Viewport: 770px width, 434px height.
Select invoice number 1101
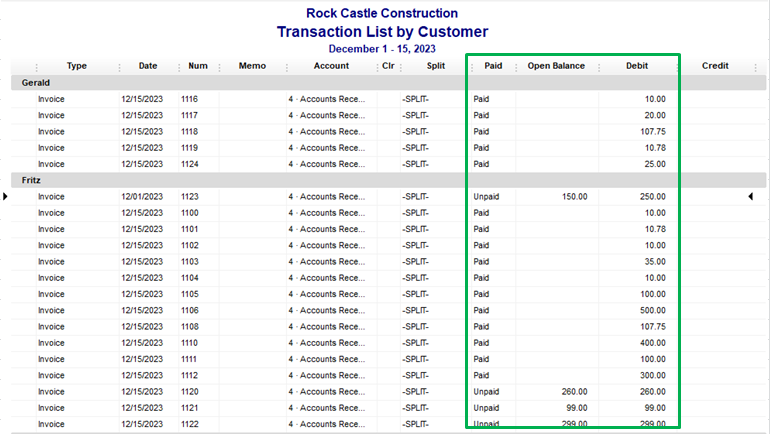pos(189,229)
